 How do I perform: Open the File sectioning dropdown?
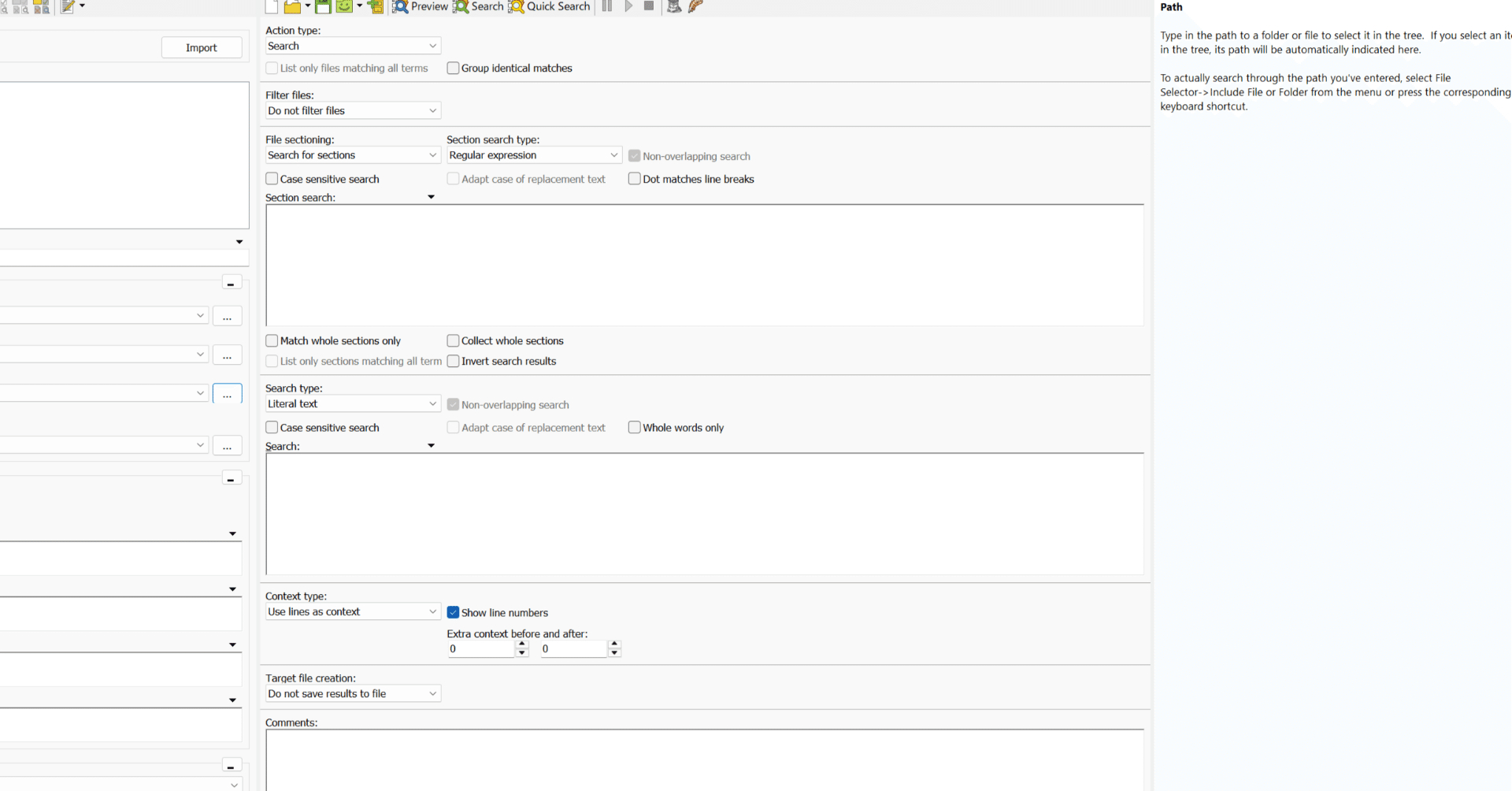click(x=353, y=155)
